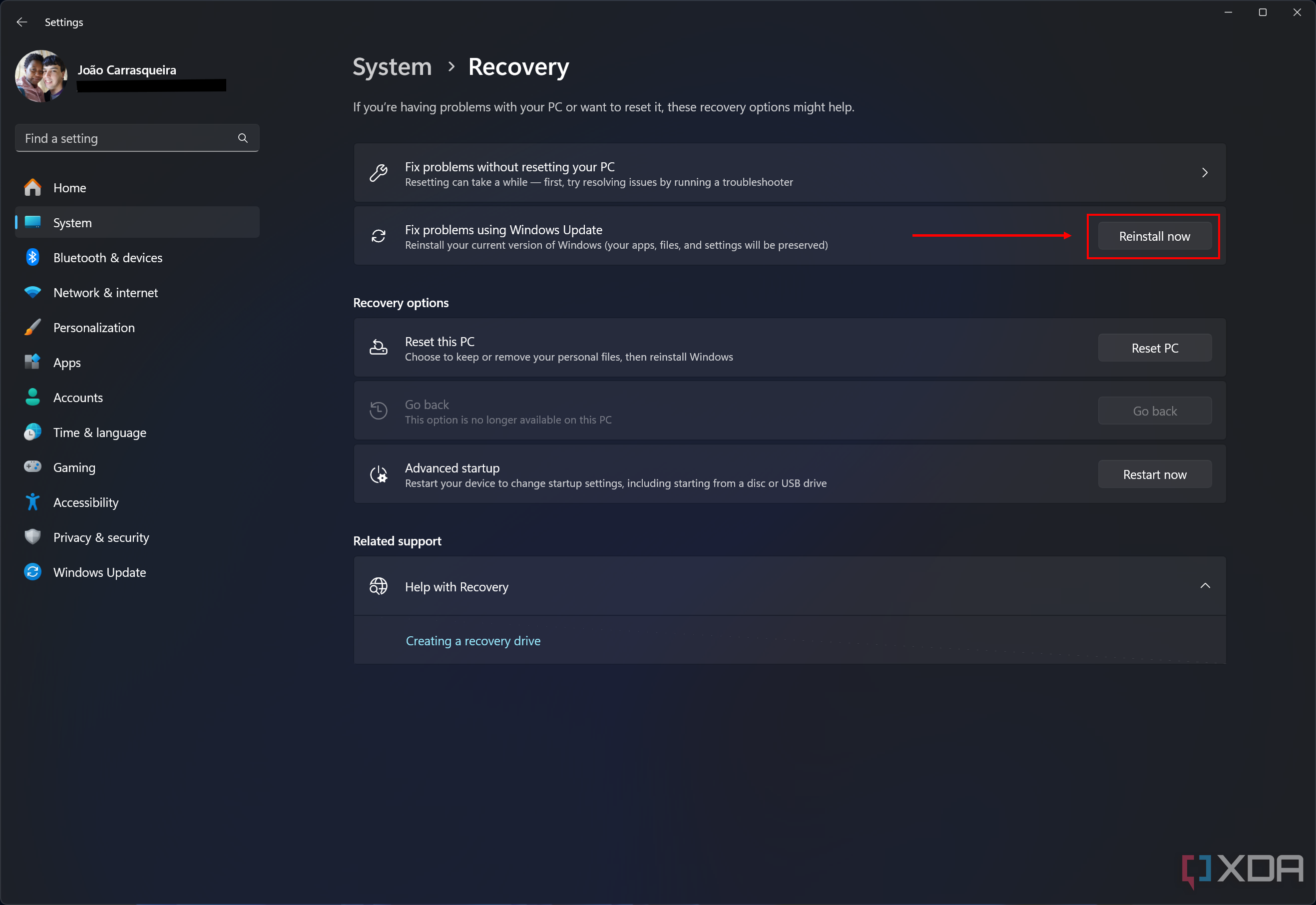1316x905 pixels.
Task: Click the Reset PC button
Action: (1154, 348)
